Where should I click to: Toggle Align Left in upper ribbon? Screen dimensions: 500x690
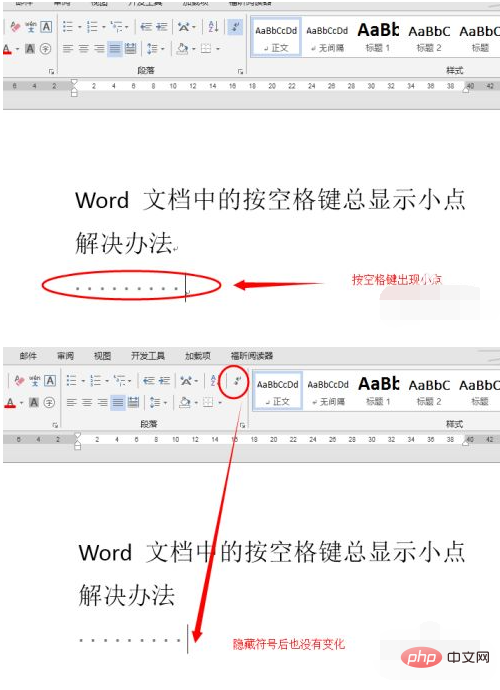tap(67, 48)
